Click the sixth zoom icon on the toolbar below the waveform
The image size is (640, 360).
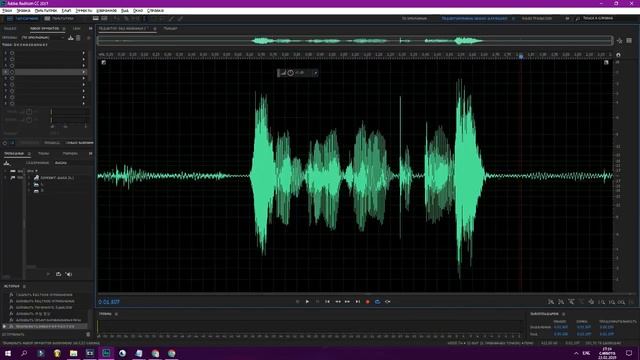coord(602,302)
